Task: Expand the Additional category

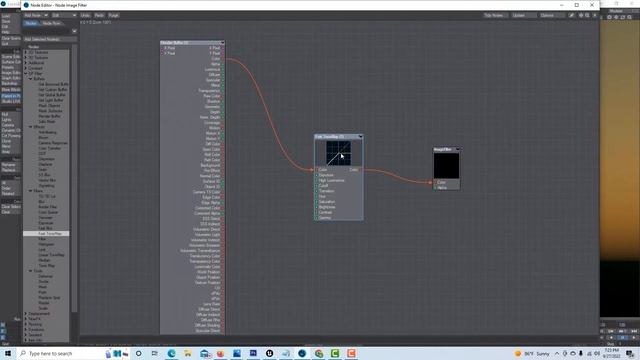Action: (x=26, y=63)
